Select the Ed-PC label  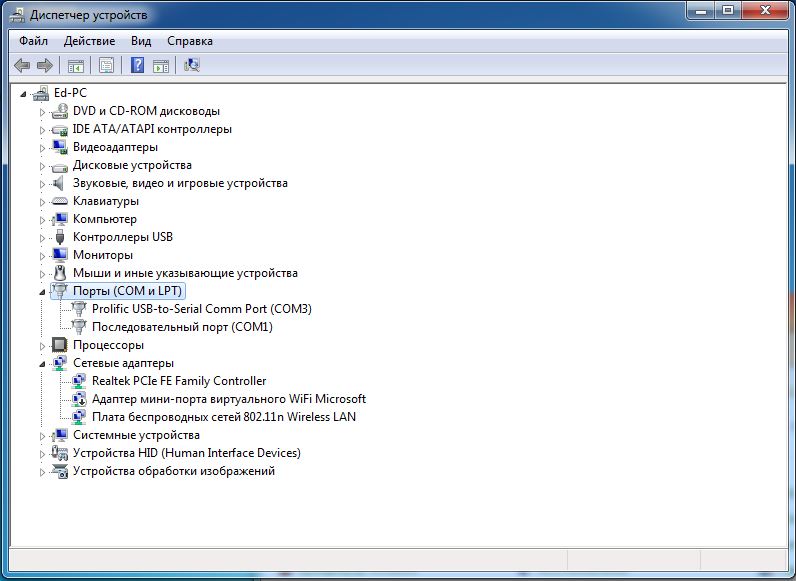[x=71, y=93]
